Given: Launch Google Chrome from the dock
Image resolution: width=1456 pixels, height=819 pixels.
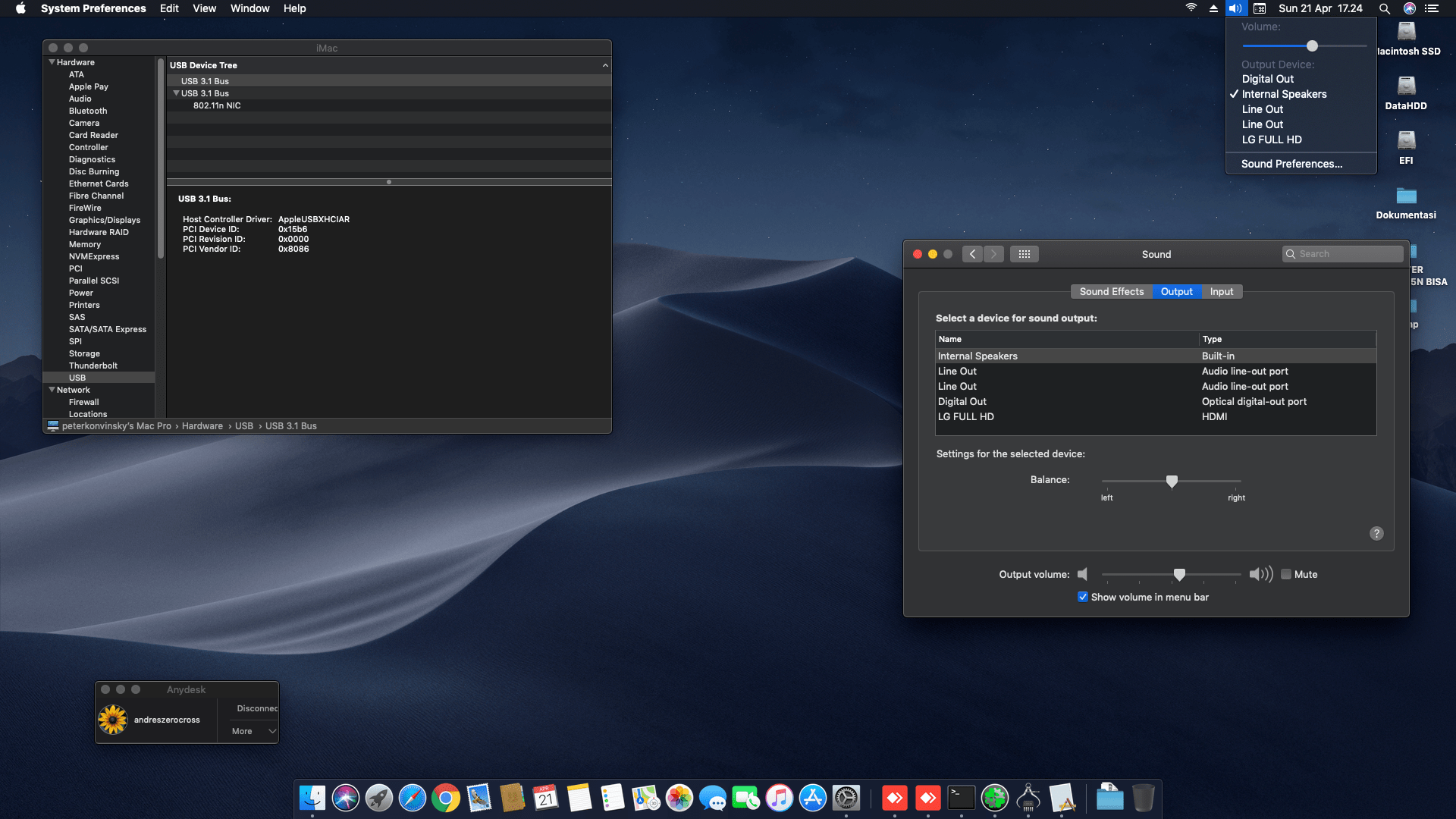Looking at the screenshot, I should (x=446, y=798).
